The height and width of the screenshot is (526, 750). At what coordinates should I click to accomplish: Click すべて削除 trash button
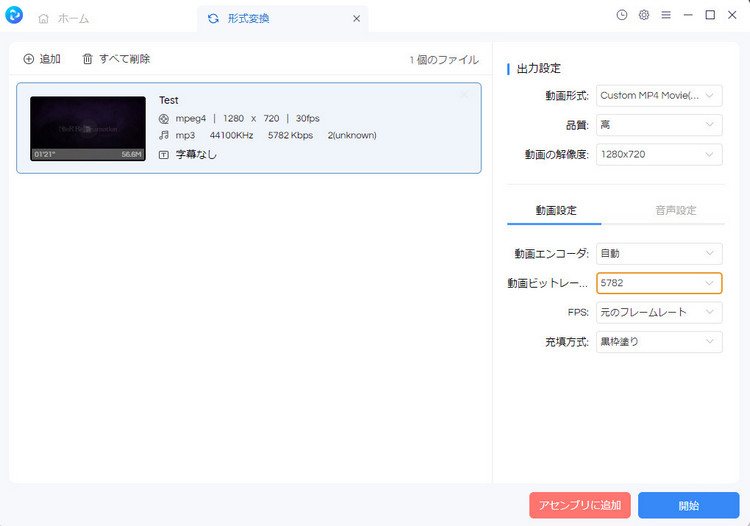(116, 59)
